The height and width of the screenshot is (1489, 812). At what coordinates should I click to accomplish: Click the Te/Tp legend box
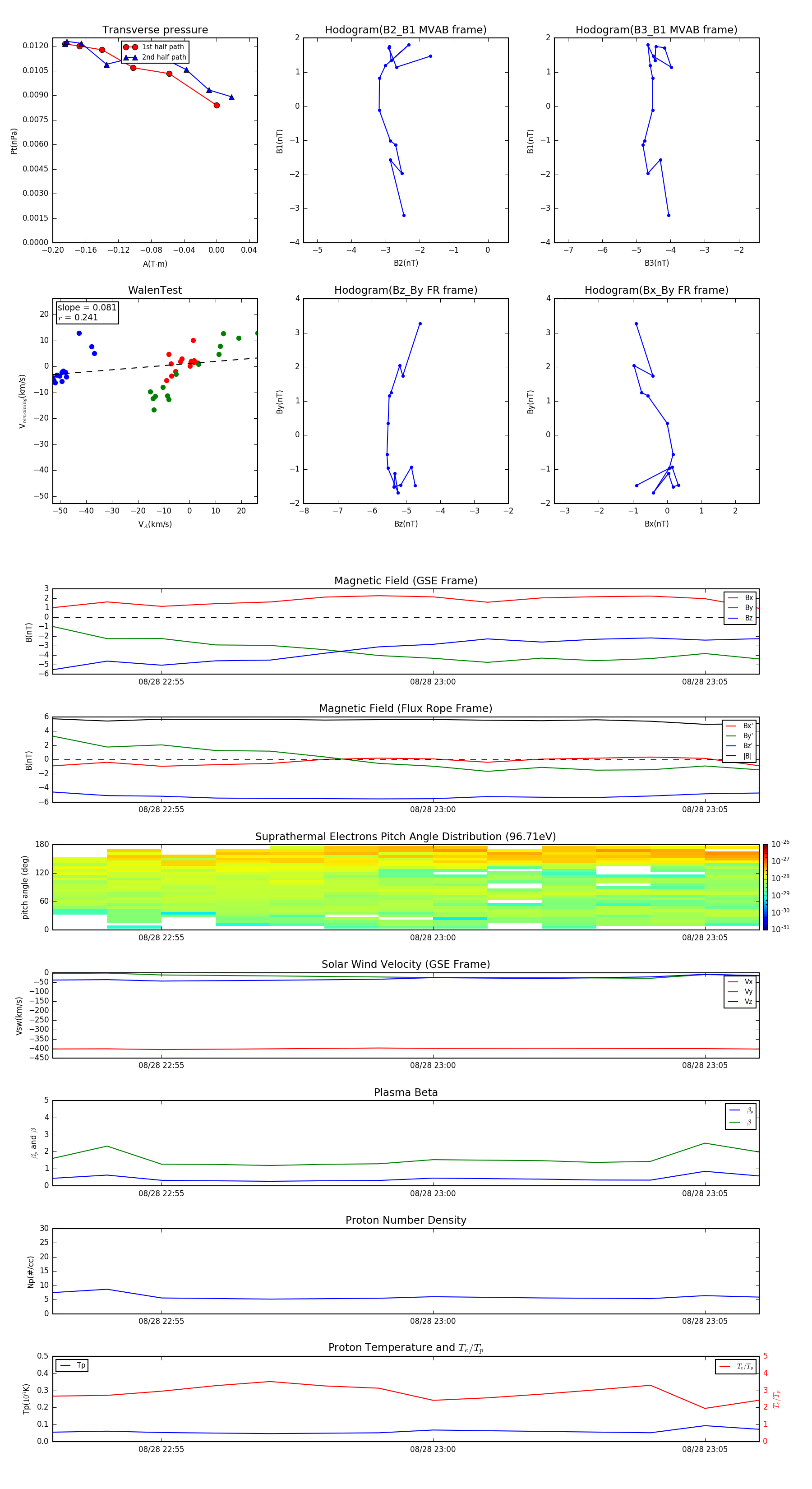pyautogui.click(x=735, y=1366)
